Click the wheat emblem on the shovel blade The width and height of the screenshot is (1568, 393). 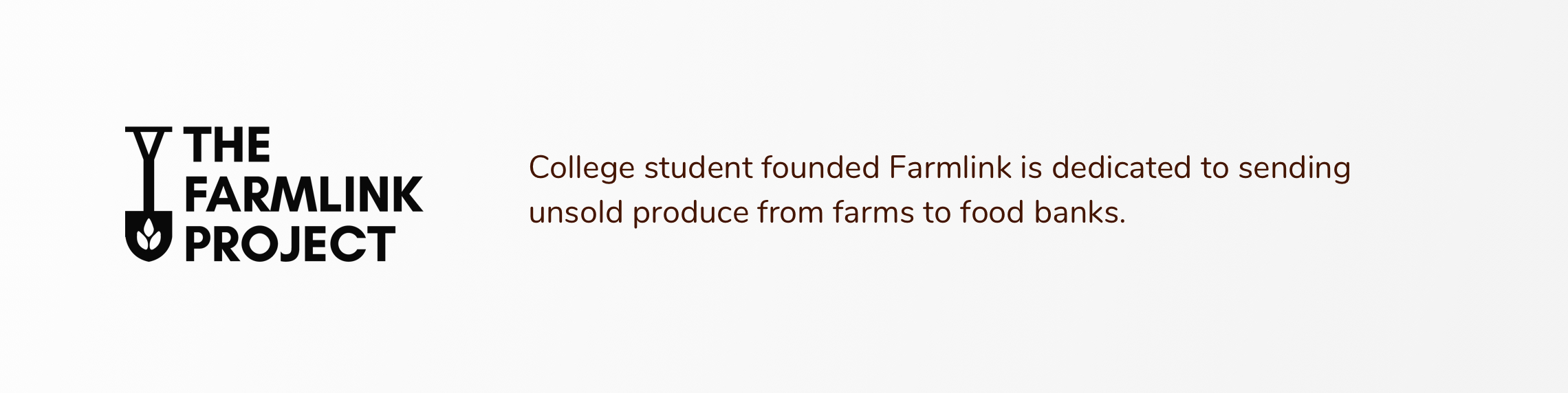click(149, 236)
